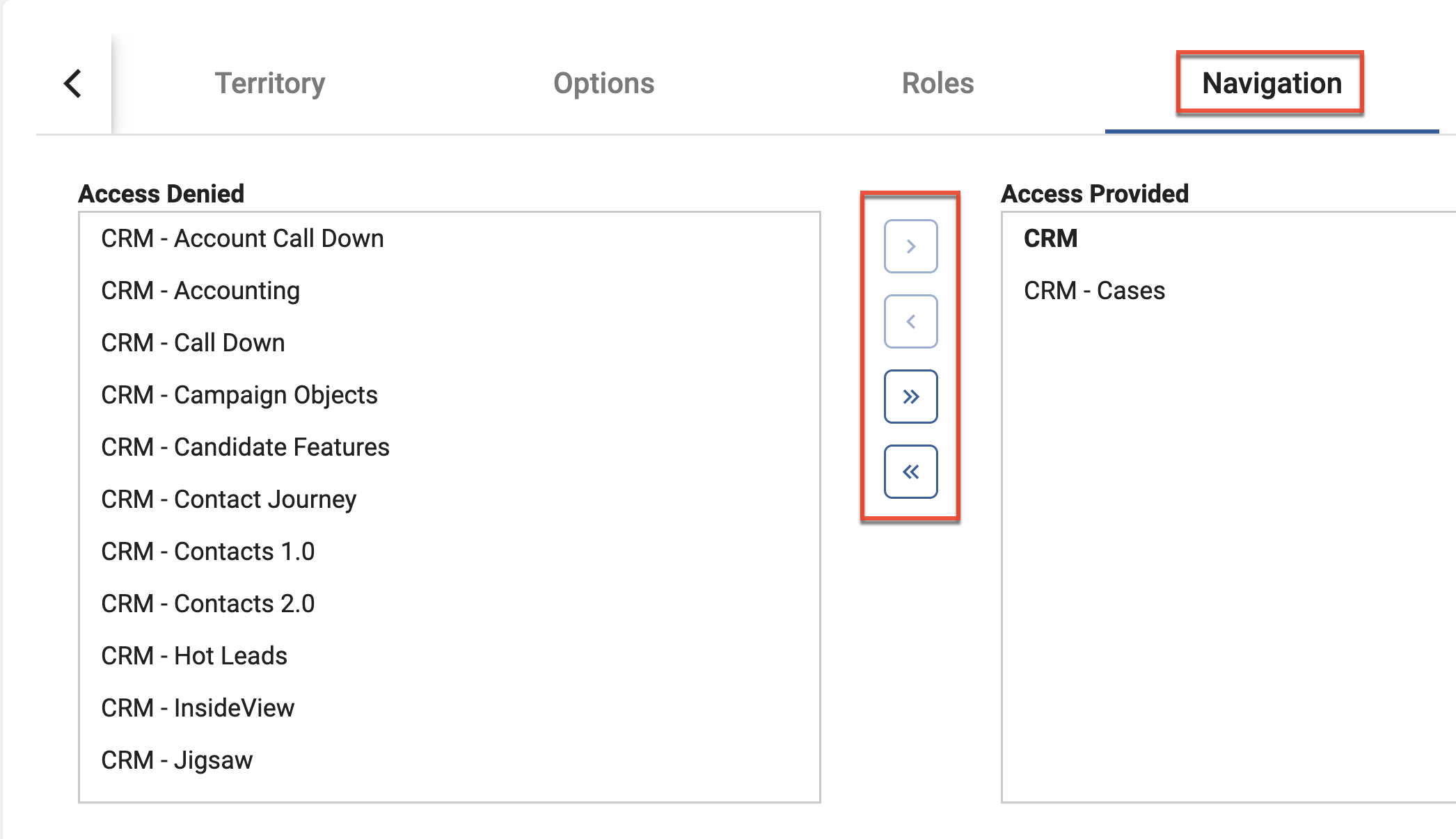Highlight CRM - Contact Journey
1456x839 pixels.
point(228,500)
